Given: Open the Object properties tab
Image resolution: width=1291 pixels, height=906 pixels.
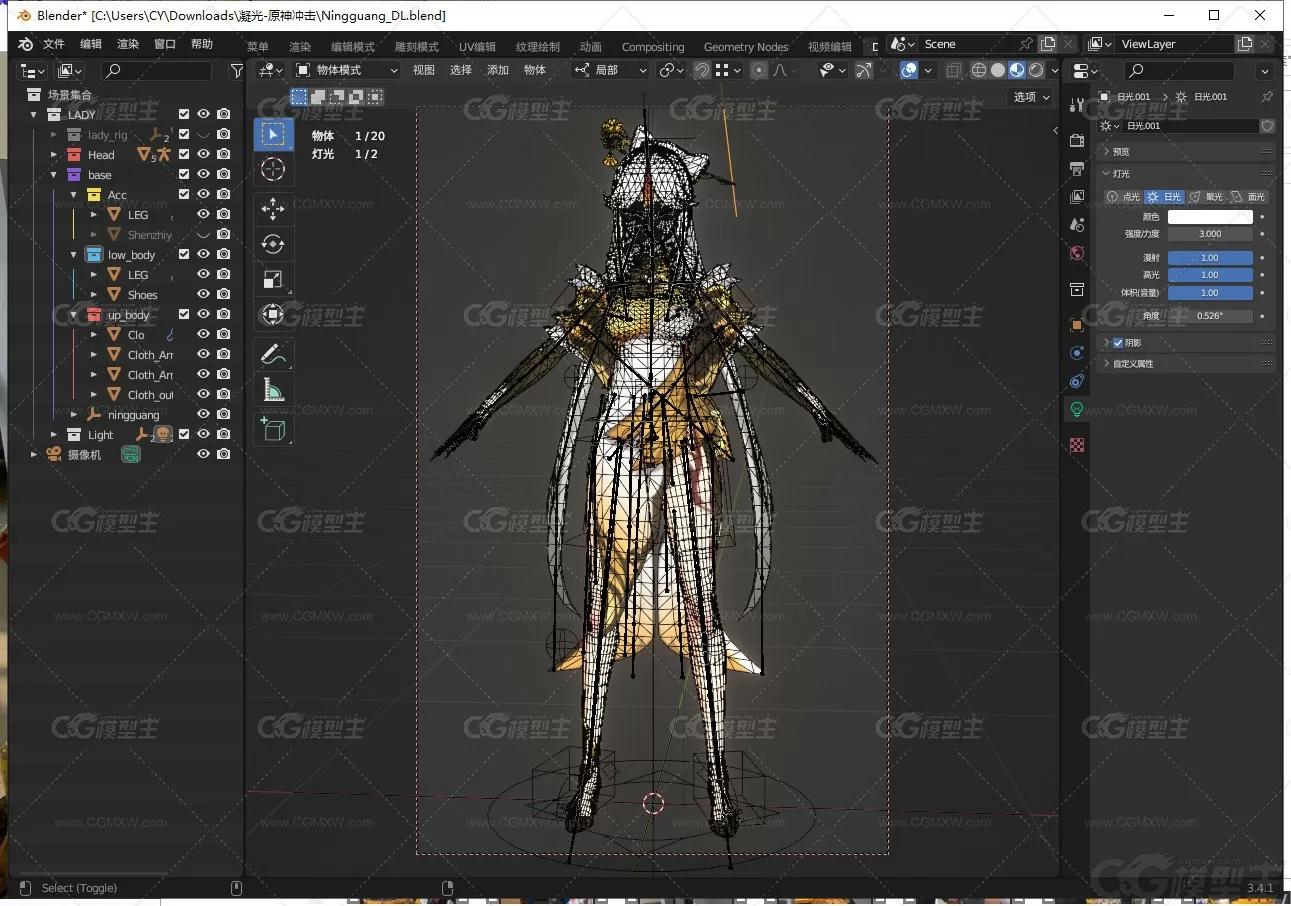Looking at the screenshot, I should (x=1077, y=325).
